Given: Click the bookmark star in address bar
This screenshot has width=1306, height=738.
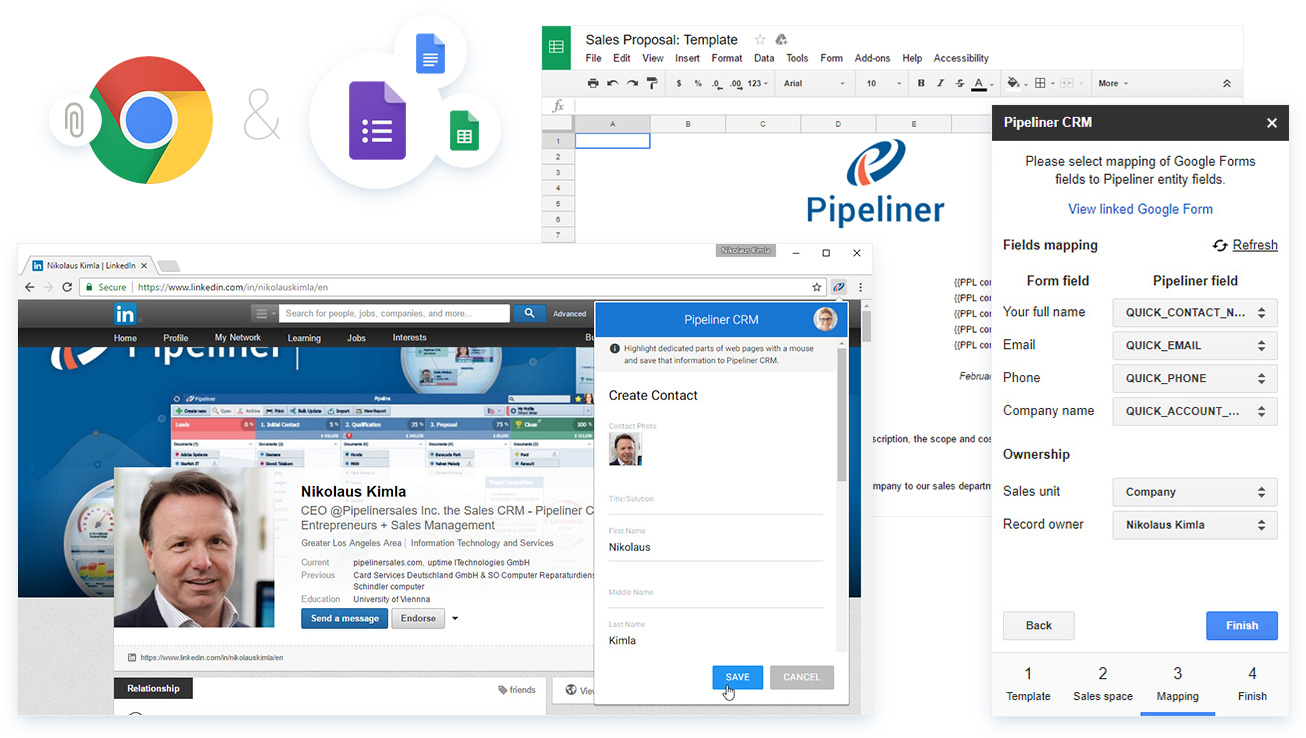Looking at the screenshot, I should coord(816,287).
